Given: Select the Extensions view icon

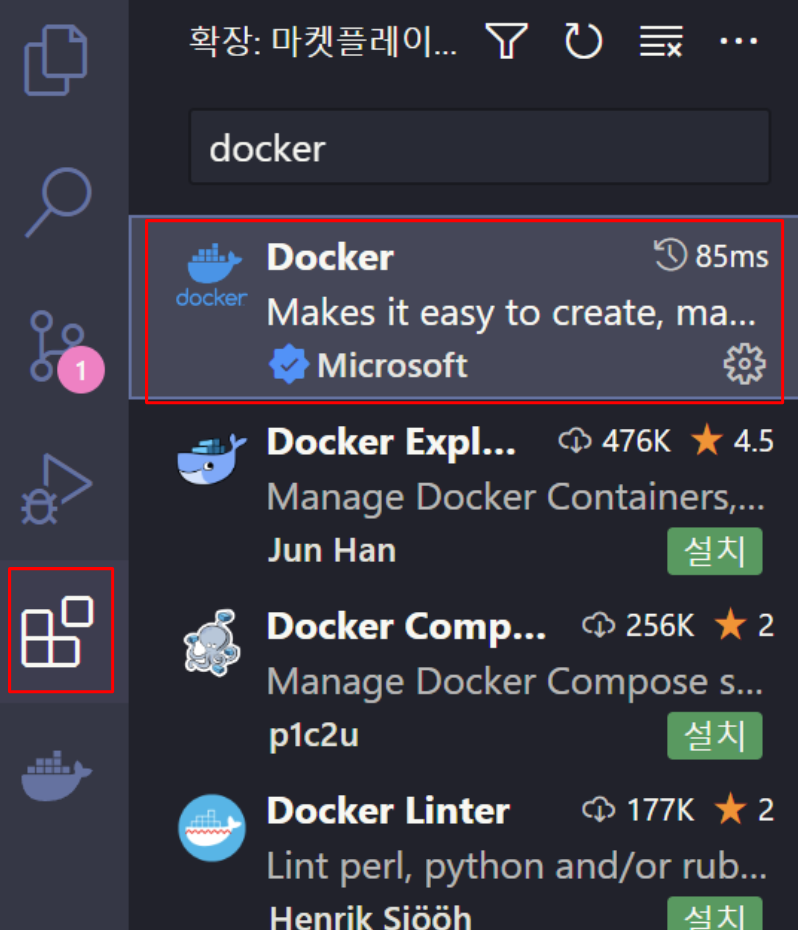Looking at the screenshot, I should 58,631.
